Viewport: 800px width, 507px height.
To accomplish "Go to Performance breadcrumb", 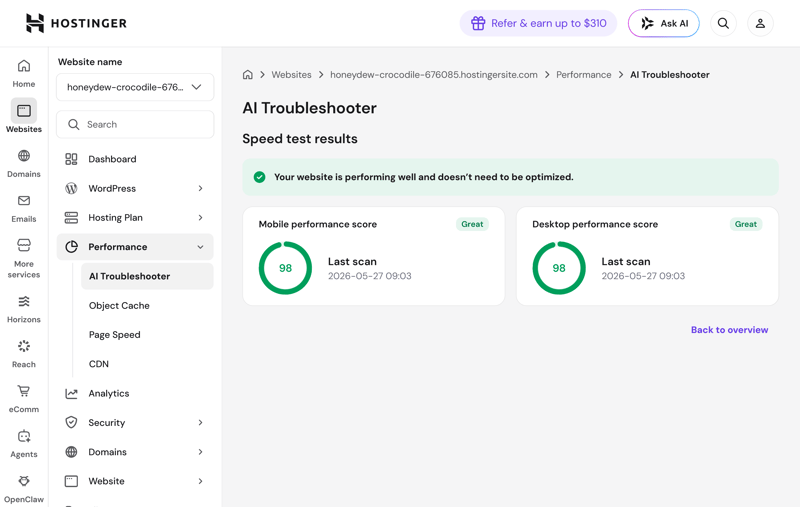I will [x=584, y=75].
